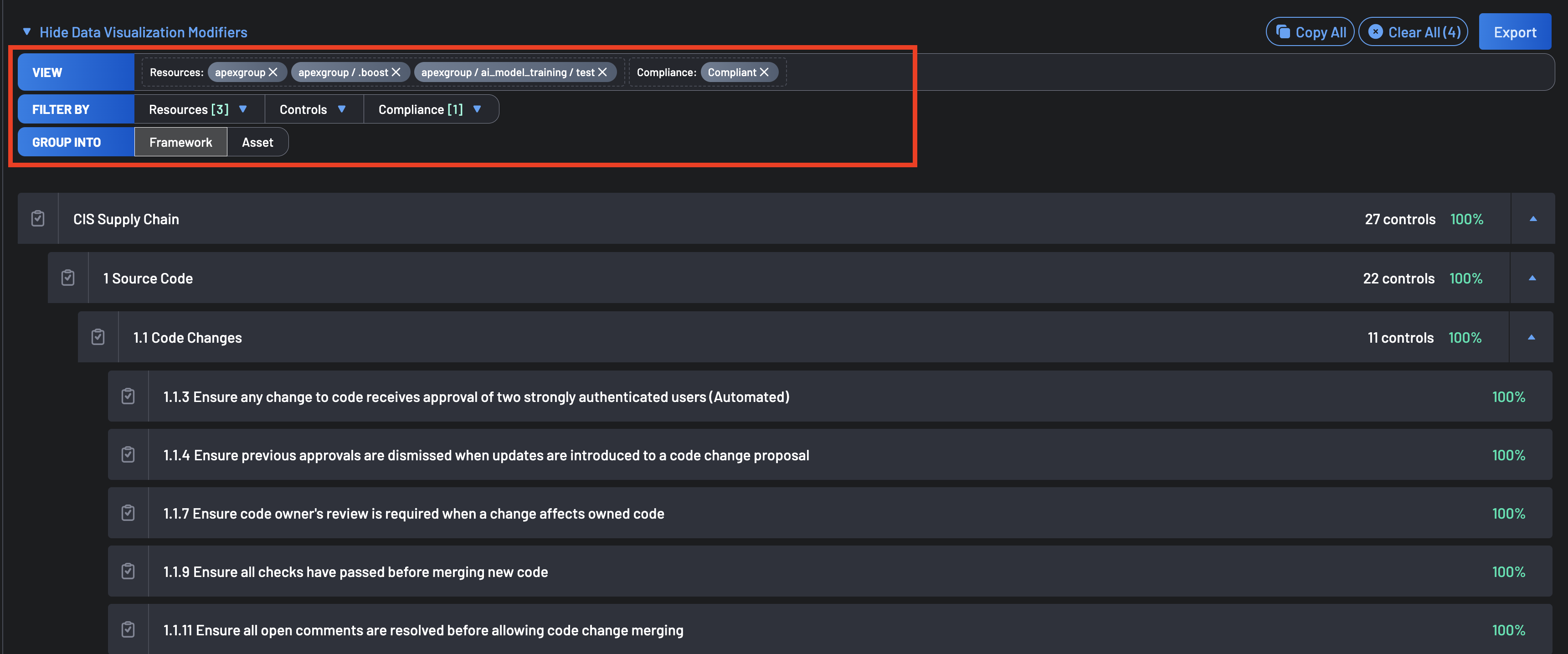Click clipboard icon of control 1.1.11
Screen dimensions: 1568x654
(128, 629)
